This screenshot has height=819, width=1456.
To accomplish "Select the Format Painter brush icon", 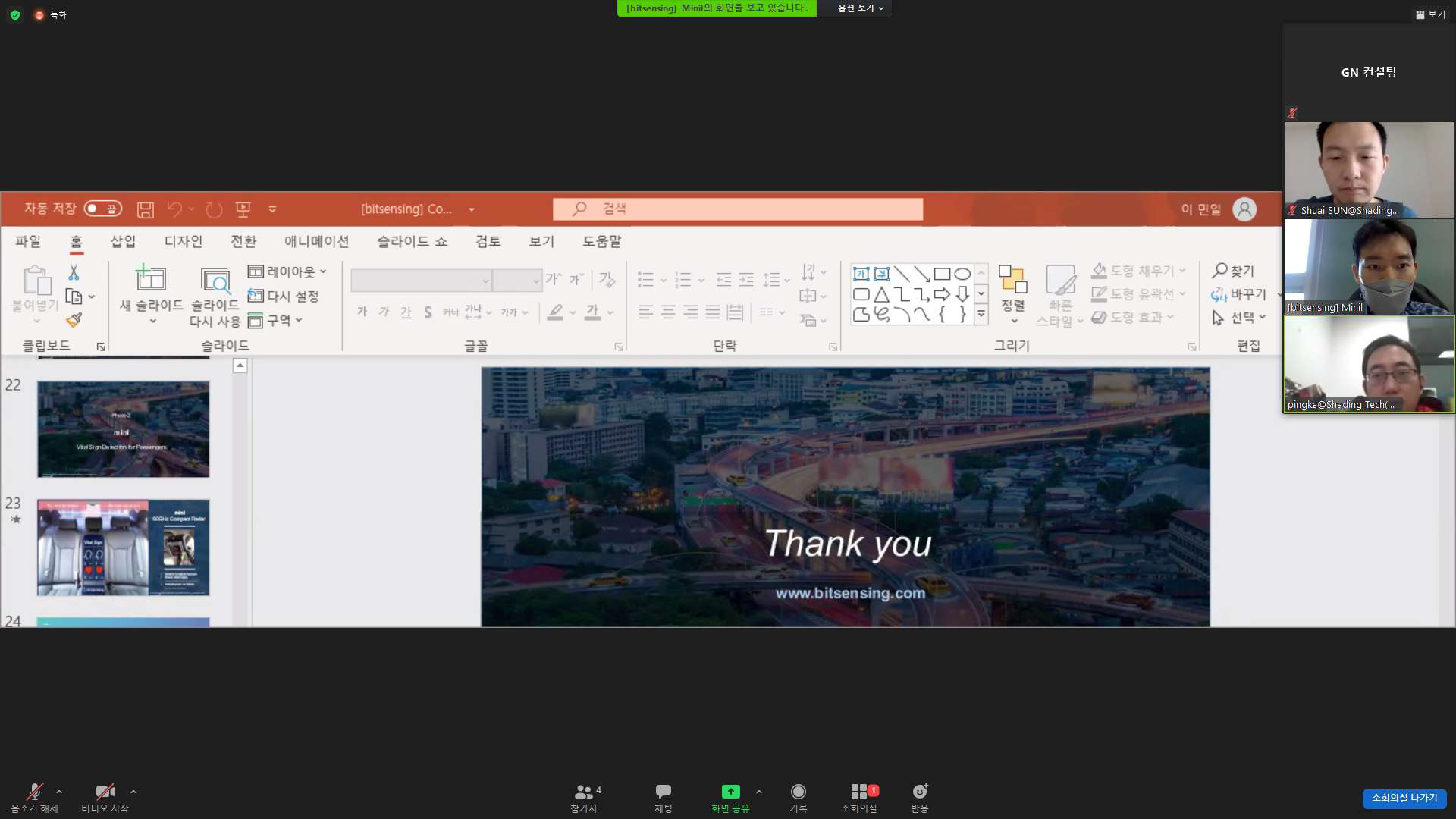I will [x=74, y=320].
